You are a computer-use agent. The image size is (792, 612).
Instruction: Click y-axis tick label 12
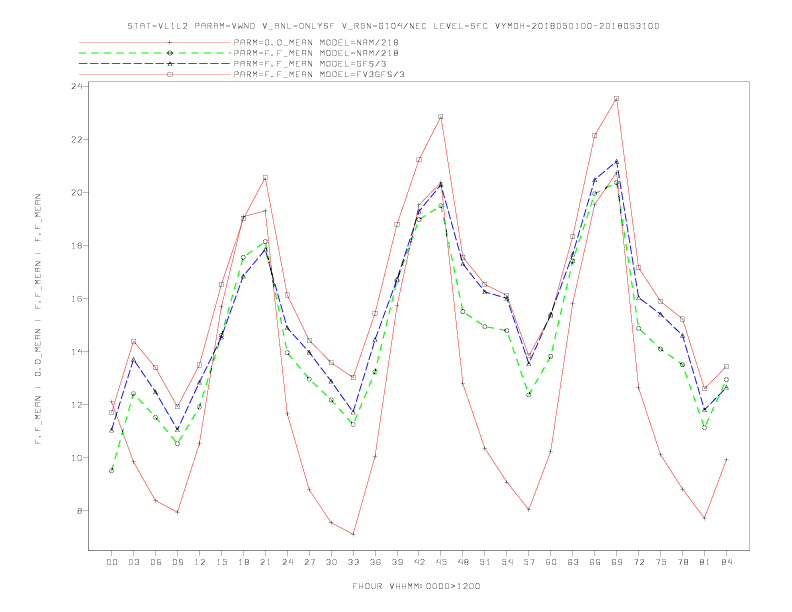[77, 404]
